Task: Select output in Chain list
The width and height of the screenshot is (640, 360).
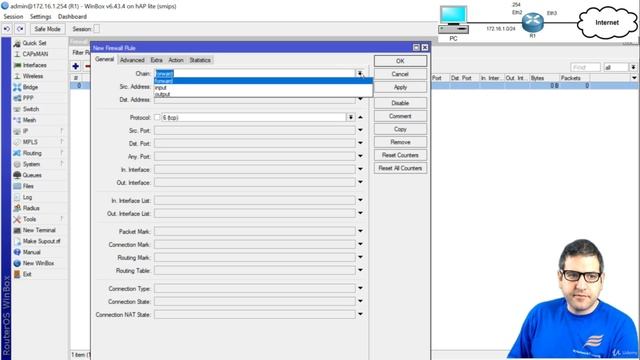Action: pyautogui.click(x=263, y=94)
